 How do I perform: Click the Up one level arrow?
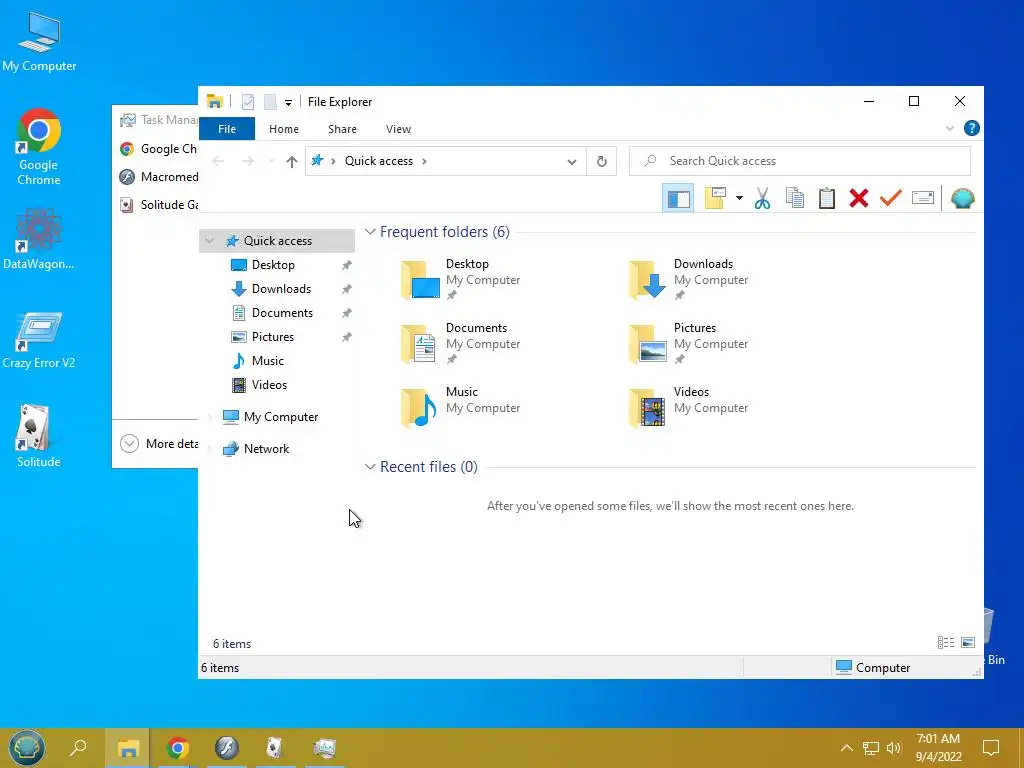292,161
